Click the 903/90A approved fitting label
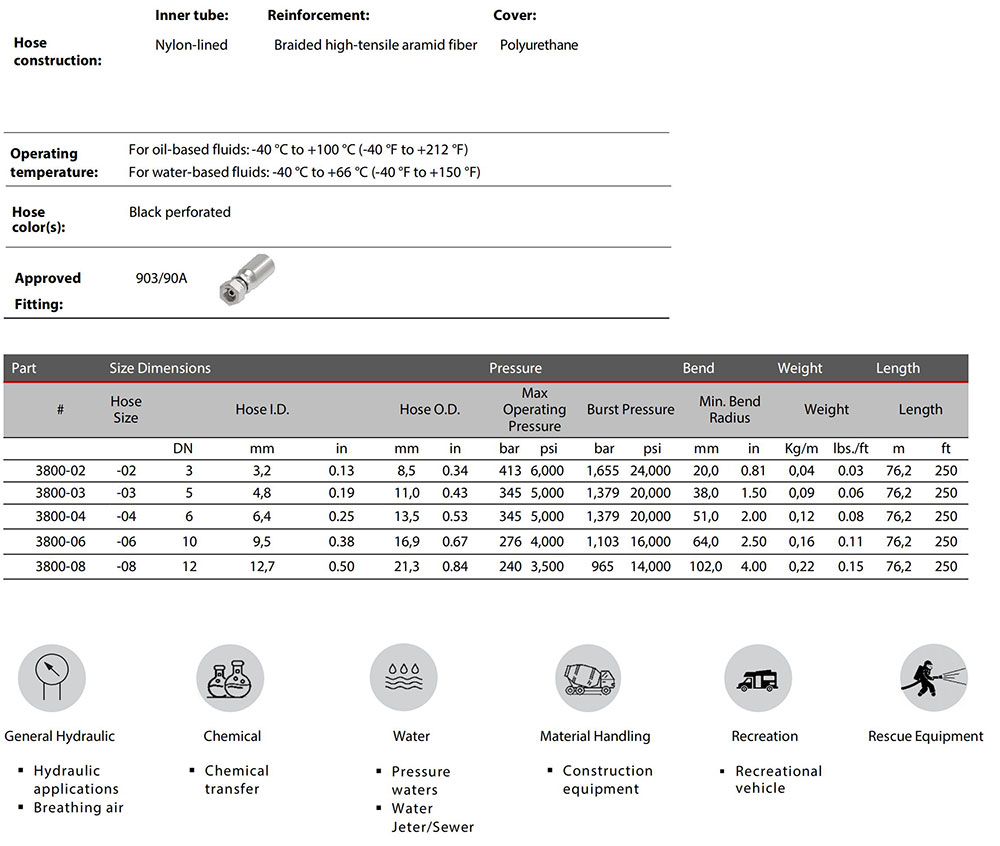The height and width of the screenshot is (846, 1000). point(161,278)
